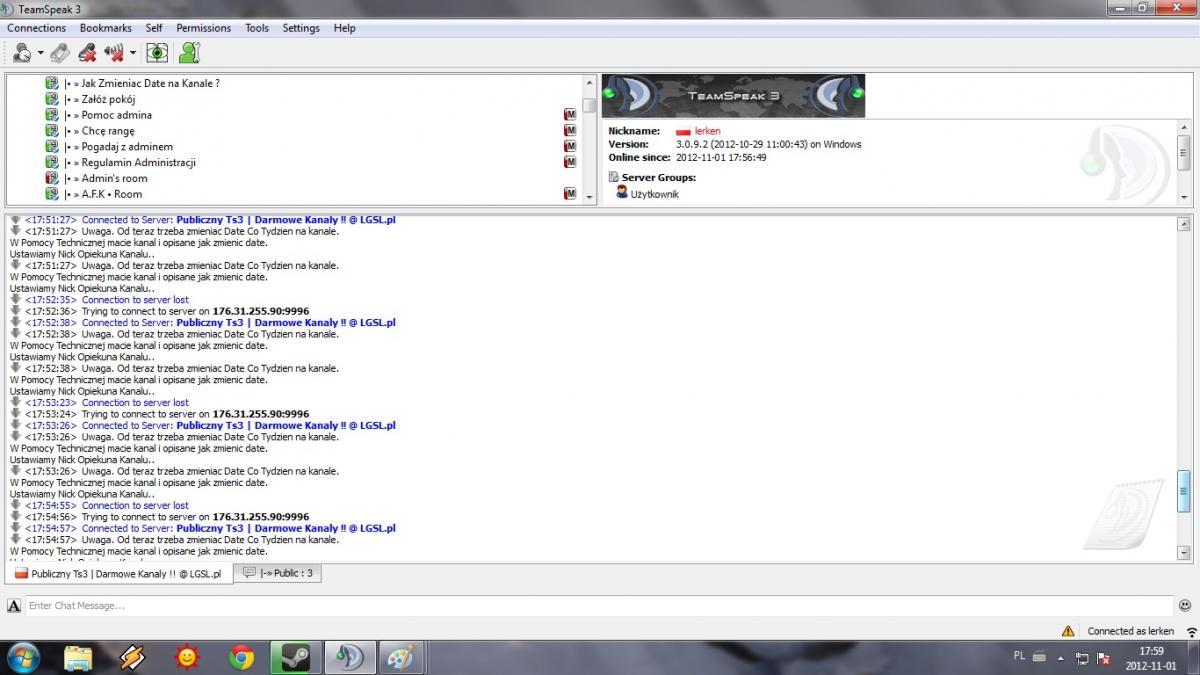
Task: Click server name link at 17:51:27 log line
Action: (286, 220)
